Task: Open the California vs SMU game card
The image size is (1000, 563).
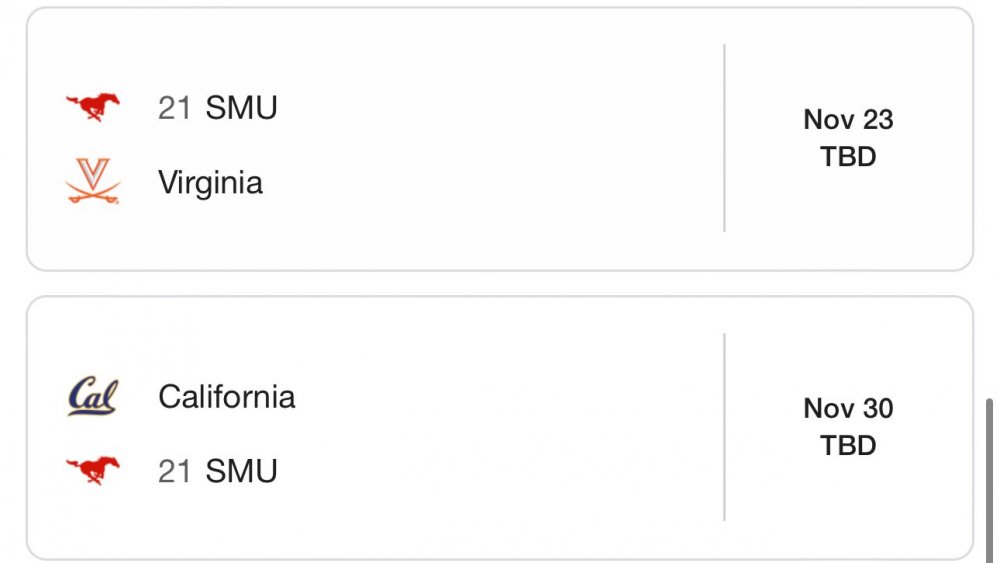Action: click(480, 430)
